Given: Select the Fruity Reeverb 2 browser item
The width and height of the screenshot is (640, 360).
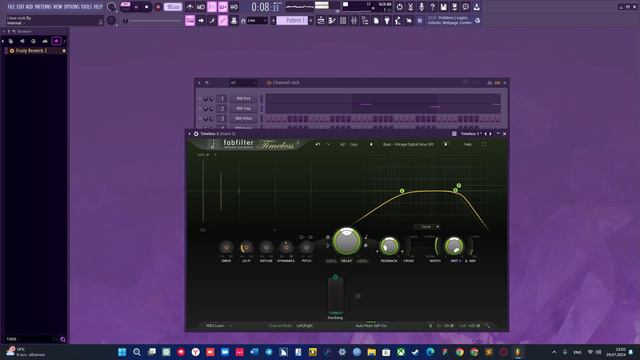Looking at the screenshot, I should tap(35, 51).
